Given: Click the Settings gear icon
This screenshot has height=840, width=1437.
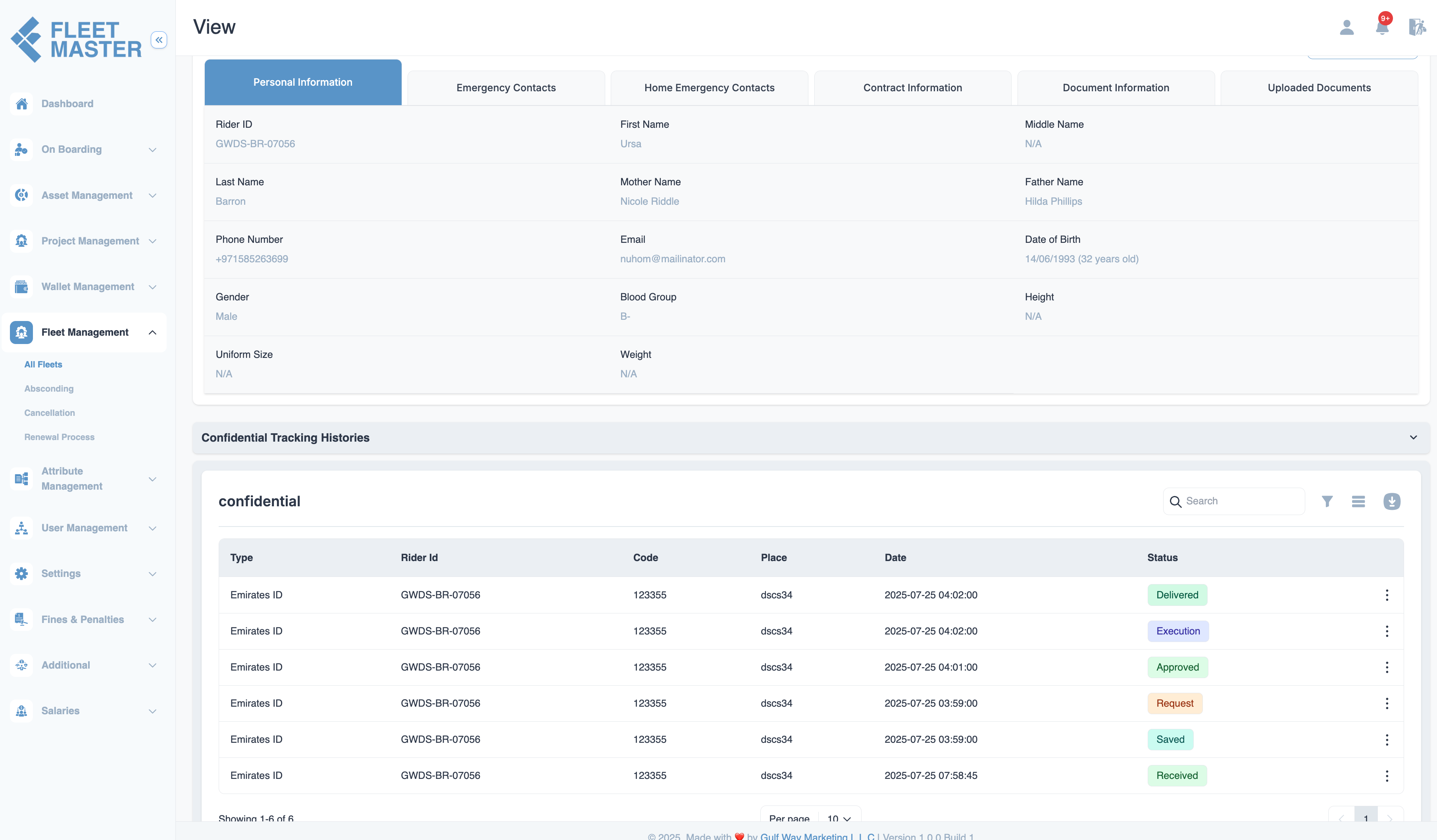Looking at the screenshot, I should click(21, 574).
